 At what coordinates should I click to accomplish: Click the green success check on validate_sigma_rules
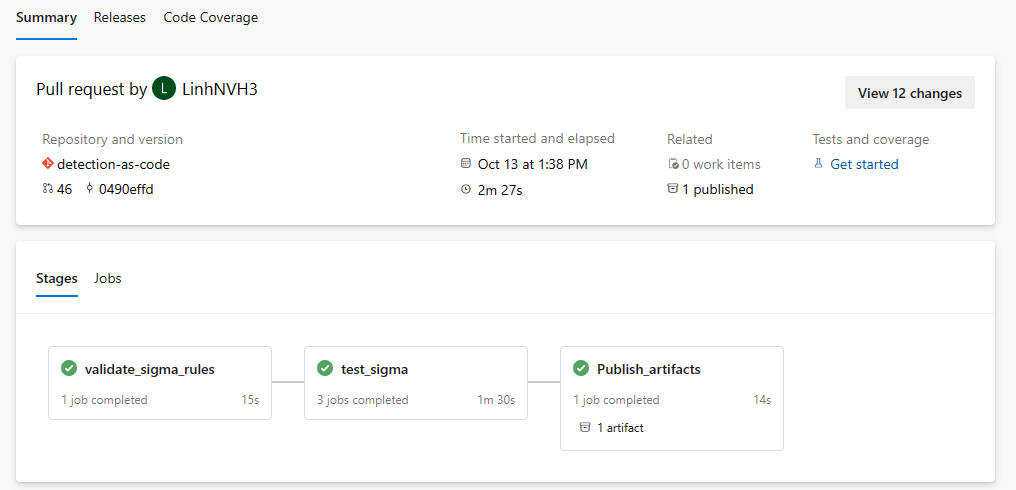pos(69,369)
